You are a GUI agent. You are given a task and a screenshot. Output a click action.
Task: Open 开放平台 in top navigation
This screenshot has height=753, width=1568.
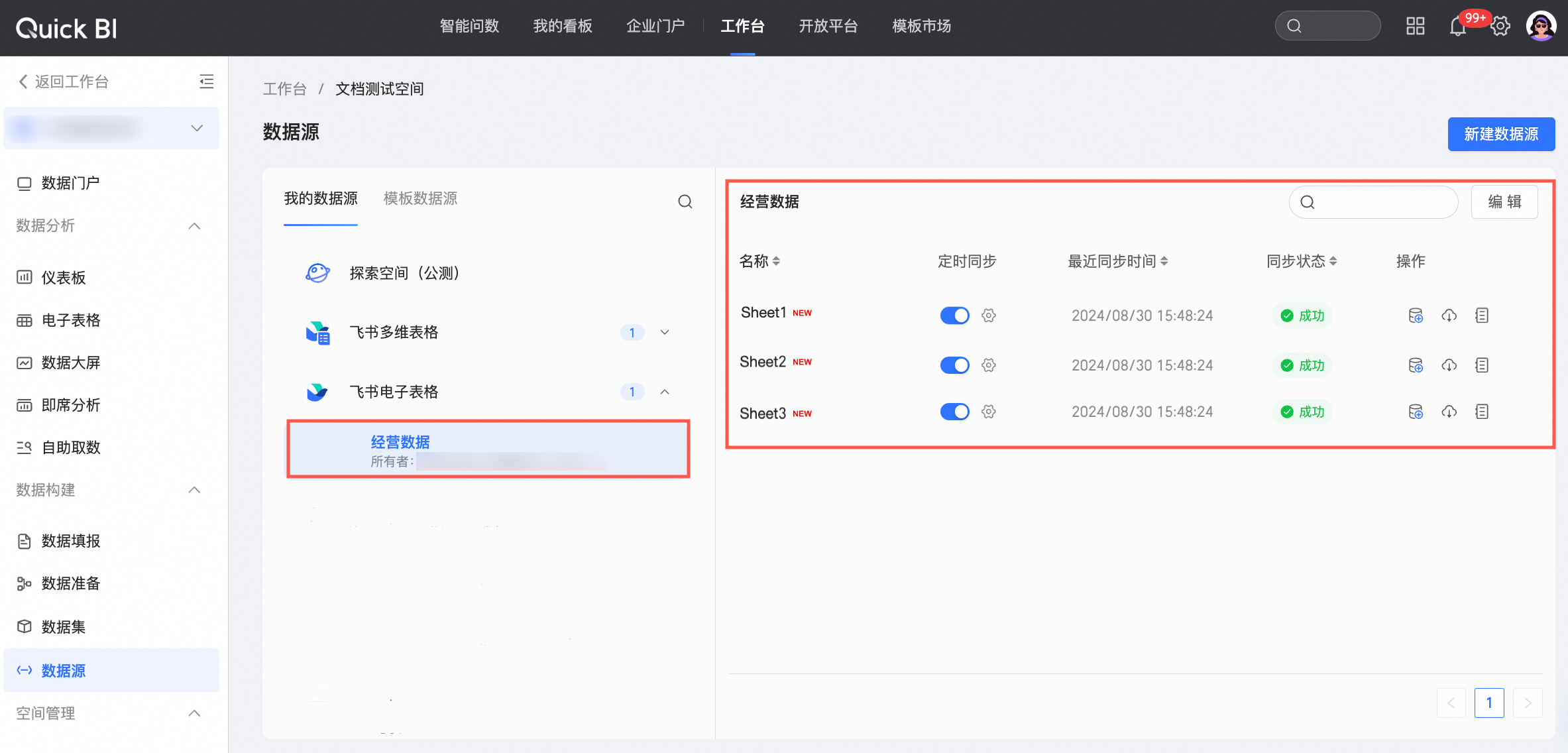828,27
